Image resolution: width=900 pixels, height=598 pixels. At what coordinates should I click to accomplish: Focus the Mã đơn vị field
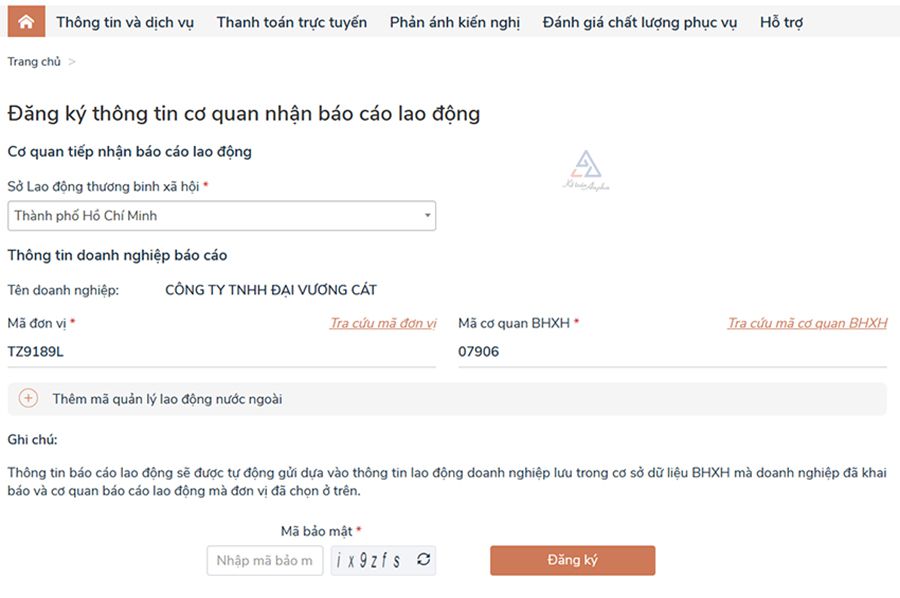point(221,352)
